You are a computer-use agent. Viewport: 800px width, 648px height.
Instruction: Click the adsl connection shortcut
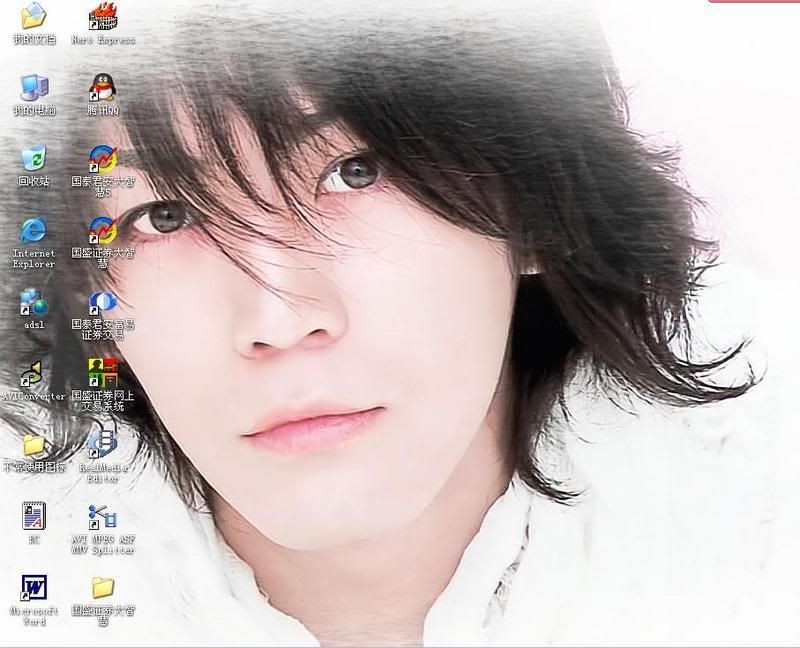(34, 302)
